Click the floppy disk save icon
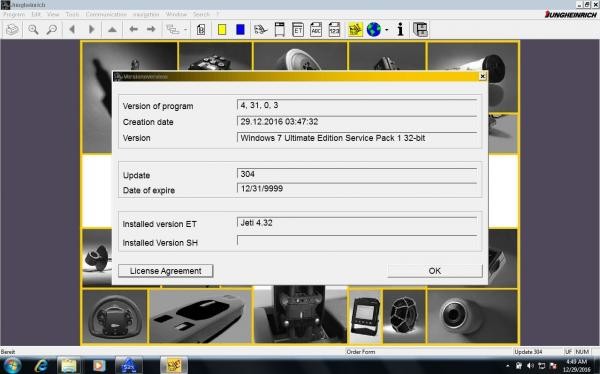 coord(420,29)
